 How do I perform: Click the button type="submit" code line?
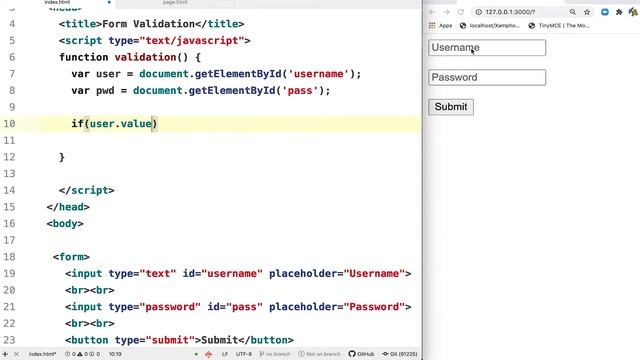pyautogui.click(x=179, y=340)
